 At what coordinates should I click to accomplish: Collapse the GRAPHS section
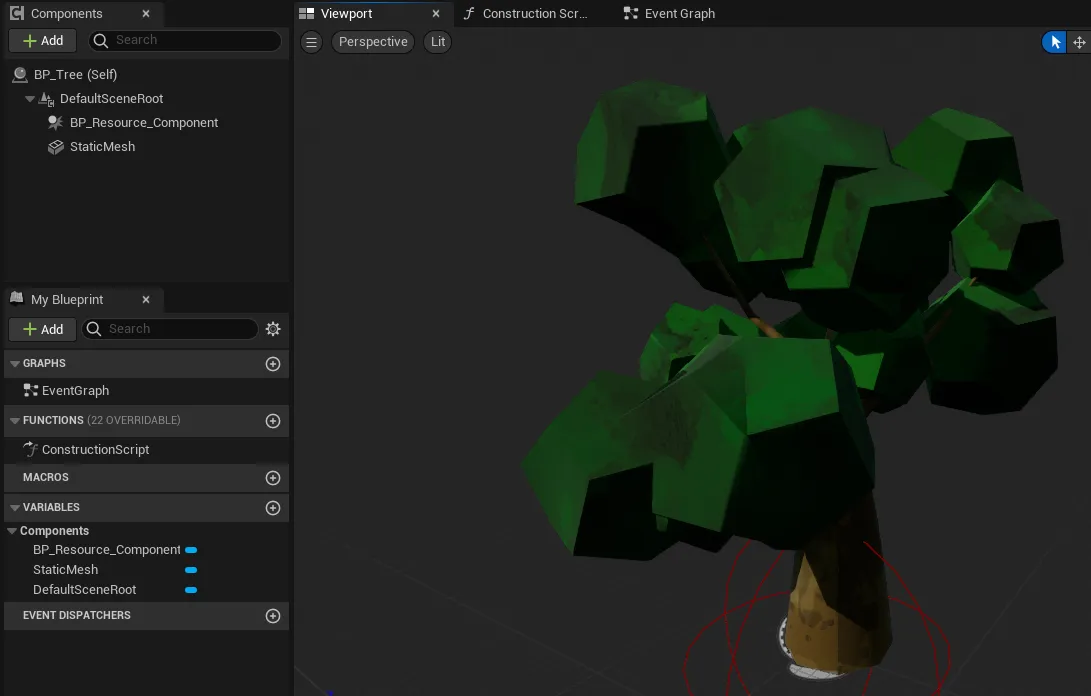point(15,363)
